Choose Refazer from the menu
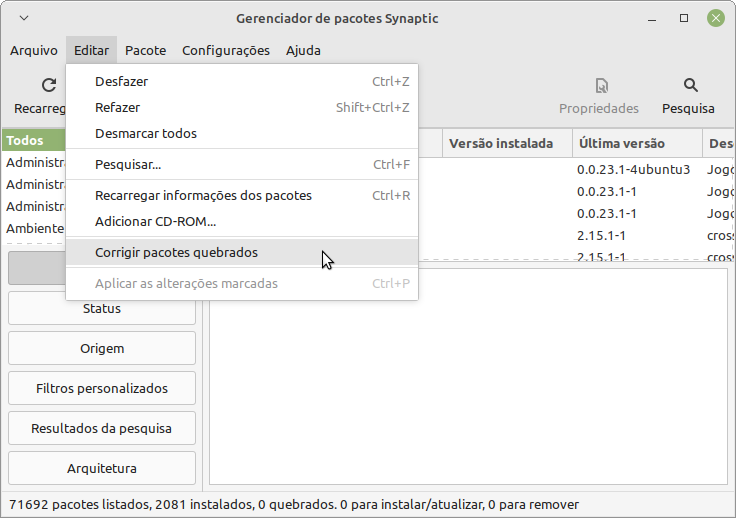 pyautogui.click(x=242, y=107)
